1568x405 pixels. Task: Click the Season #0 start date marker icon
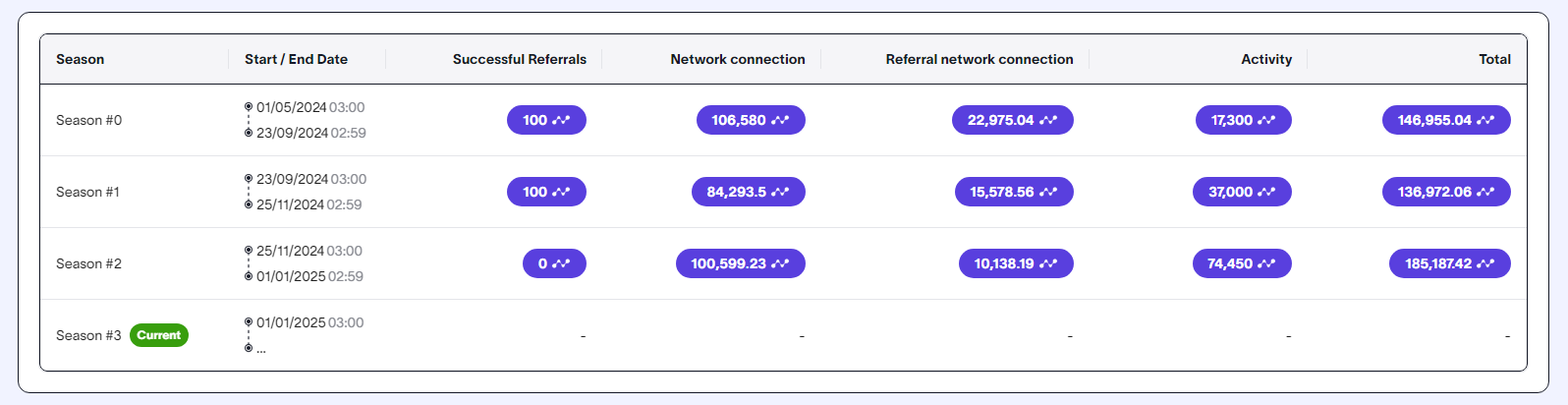249,107
